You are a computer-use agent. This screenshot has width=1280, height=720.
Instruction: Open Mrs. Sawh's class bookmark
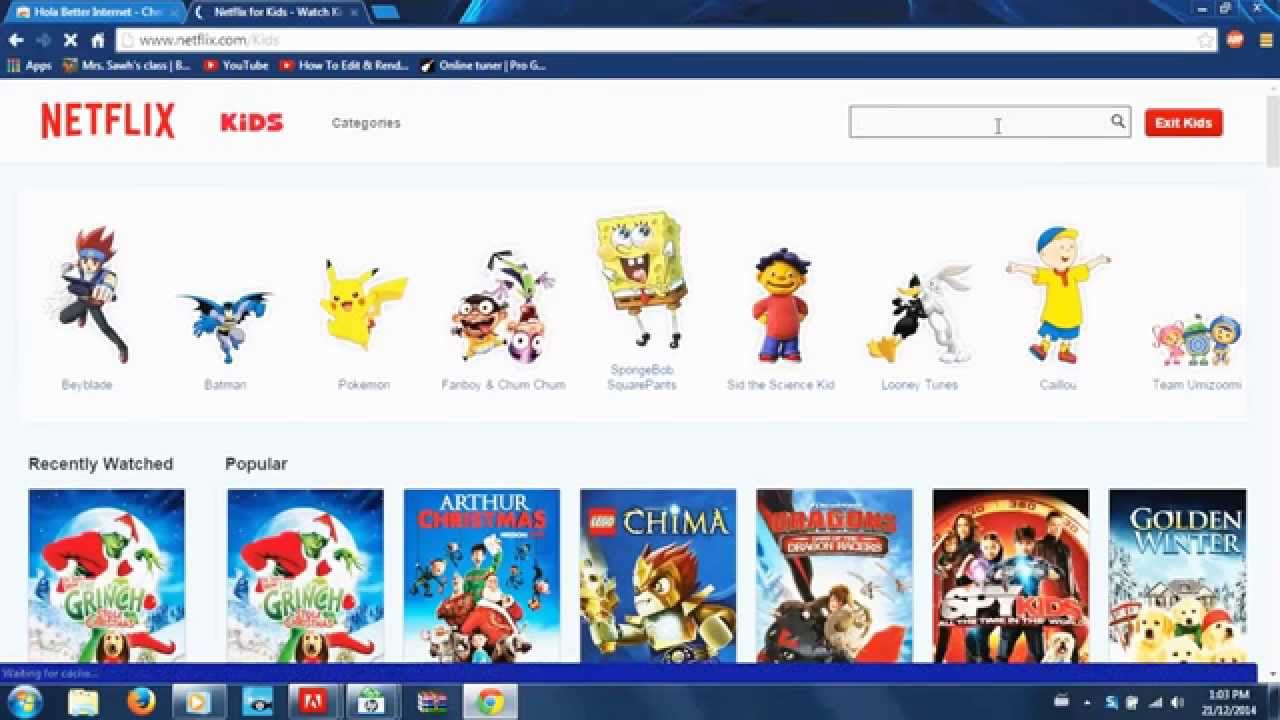(x=127, y=65)
